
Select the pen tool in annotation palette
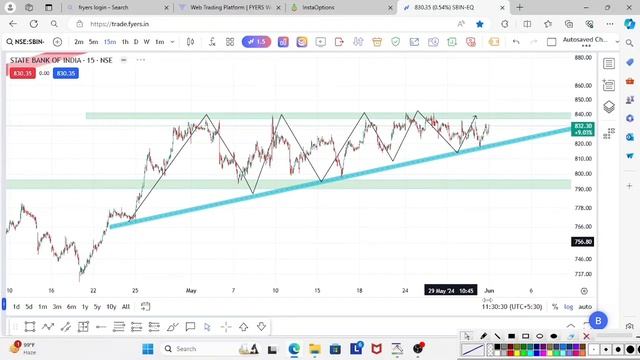[483, 336]
